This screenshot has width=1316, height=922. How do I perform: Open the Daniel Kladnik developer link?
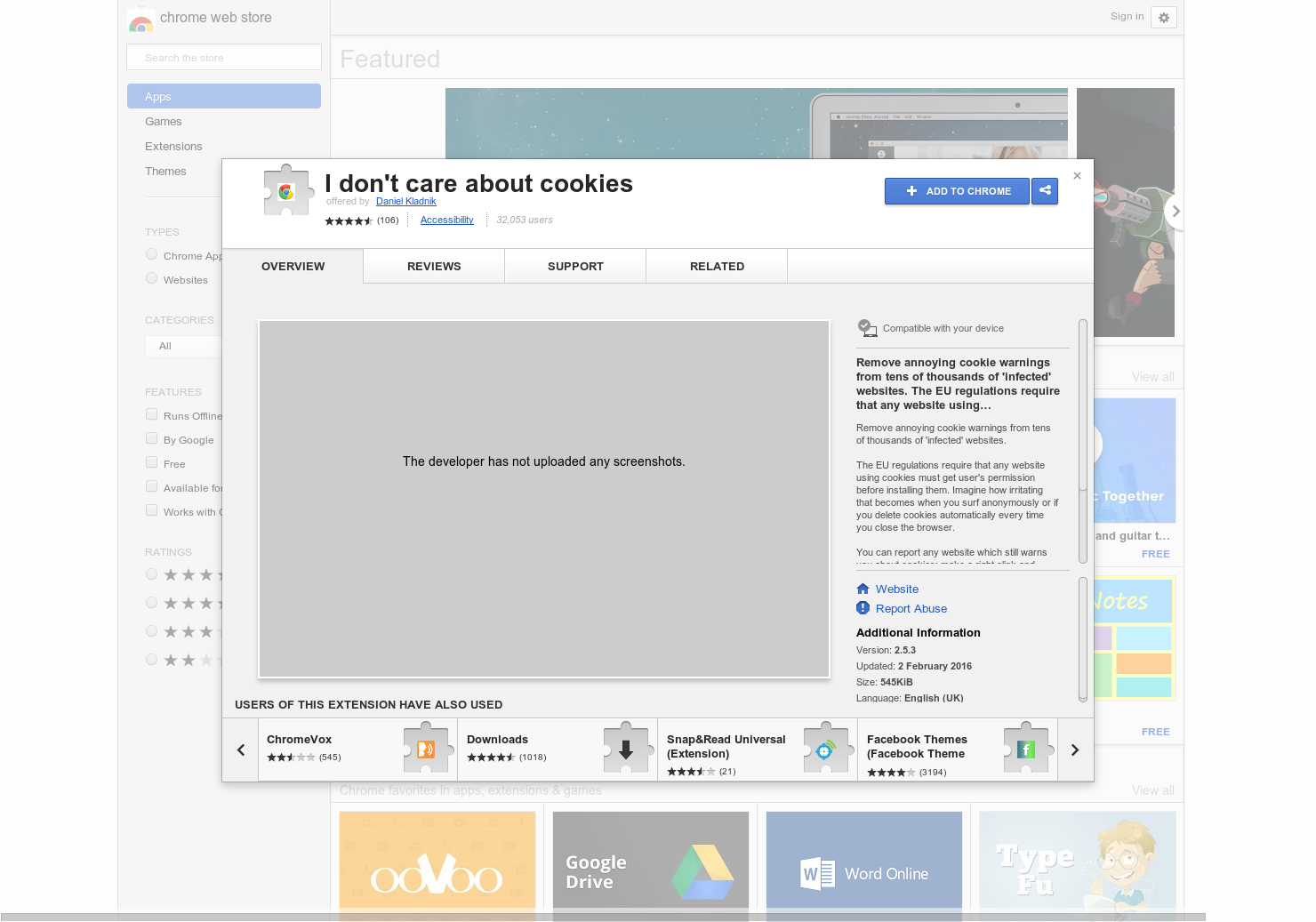405,201
